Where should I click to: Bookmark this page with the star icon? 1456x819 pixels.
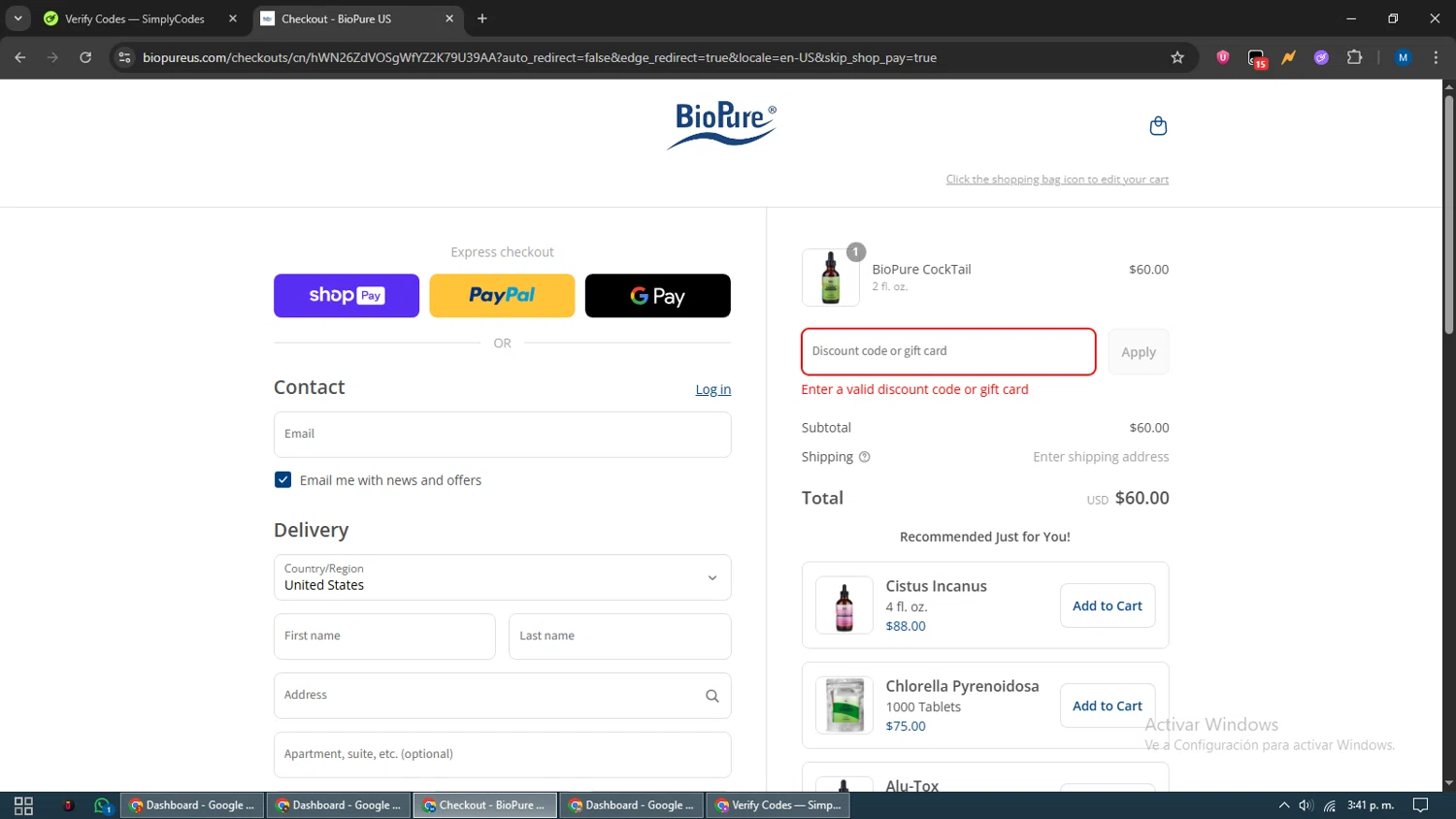point(1177,57)
